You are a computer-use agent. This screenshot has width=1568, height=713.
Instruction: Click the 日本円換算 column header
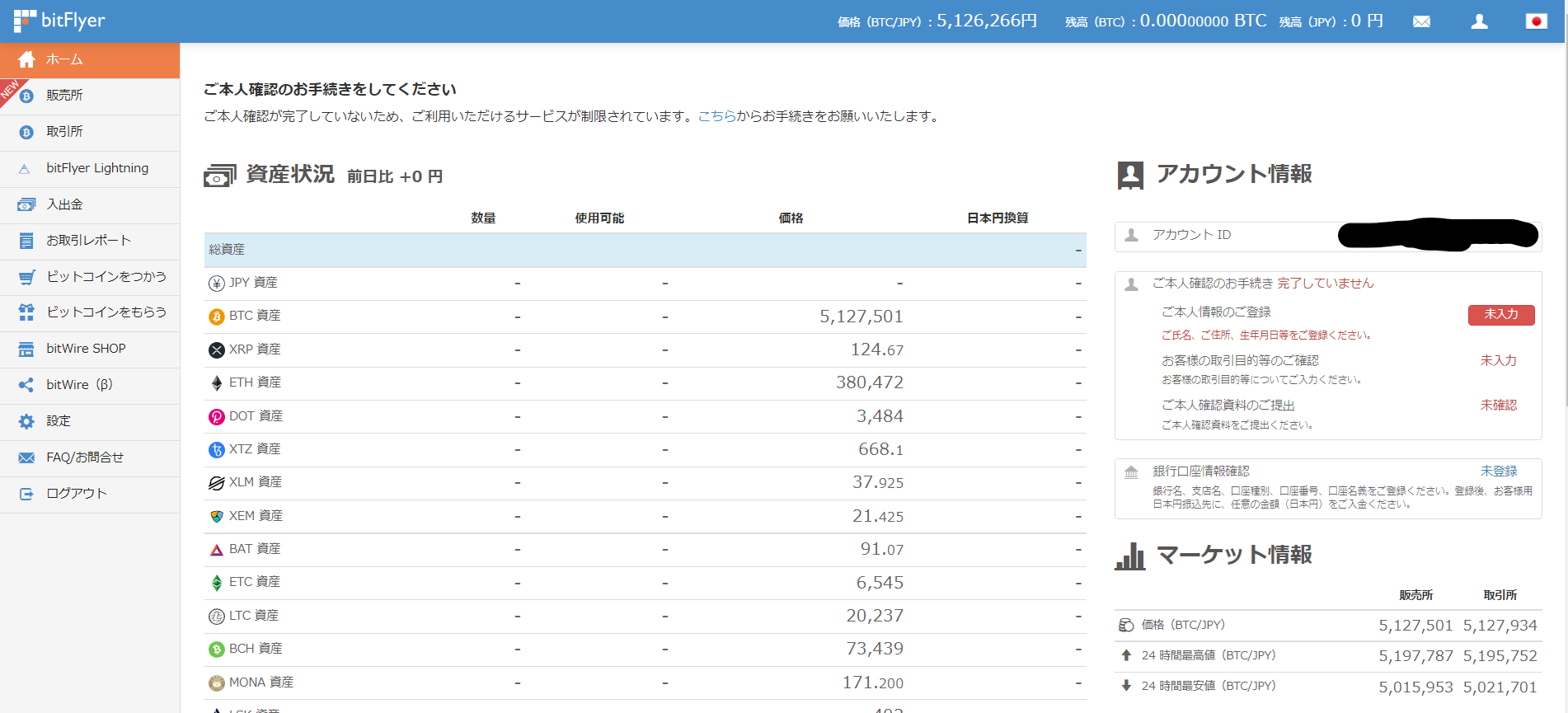(x=998, y=218)
